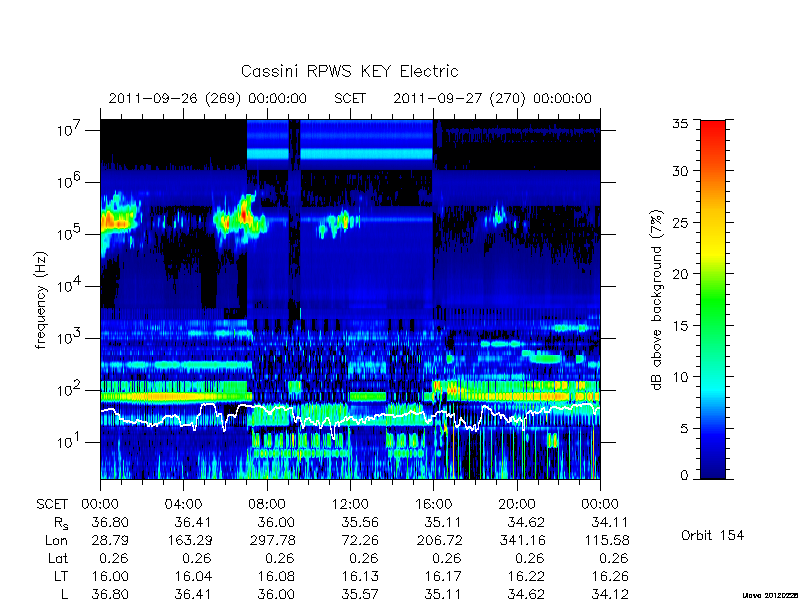The width and height of the screenshot is (800, 600).
Task: Click the LT value '16.04'
Action: pos(192,577)
